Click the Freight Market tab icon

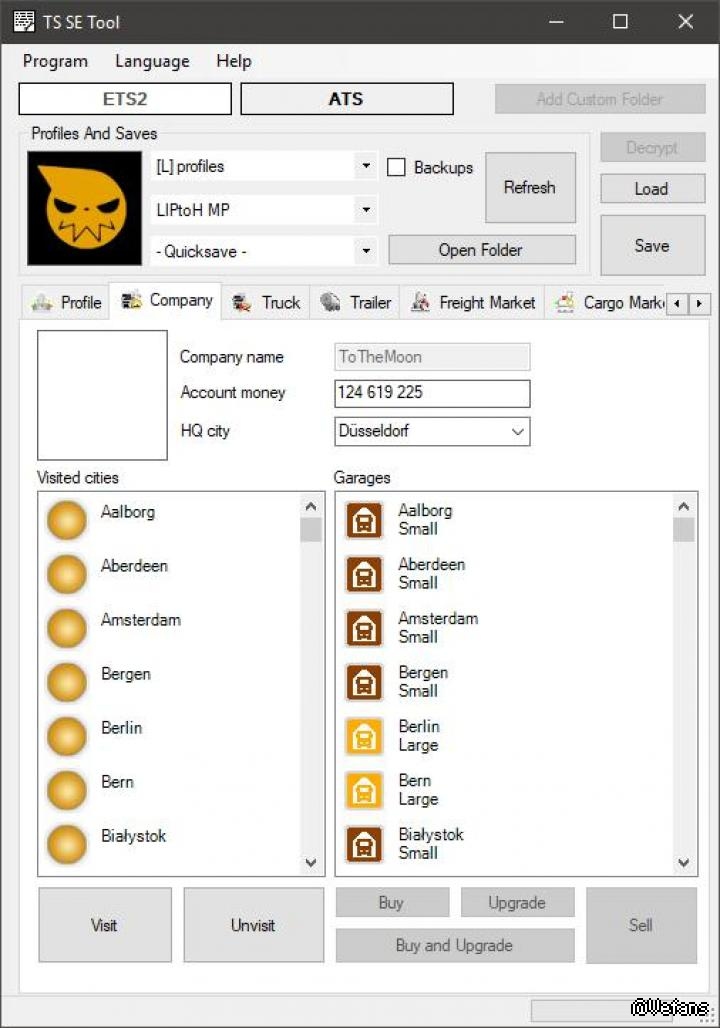[420, 302]
